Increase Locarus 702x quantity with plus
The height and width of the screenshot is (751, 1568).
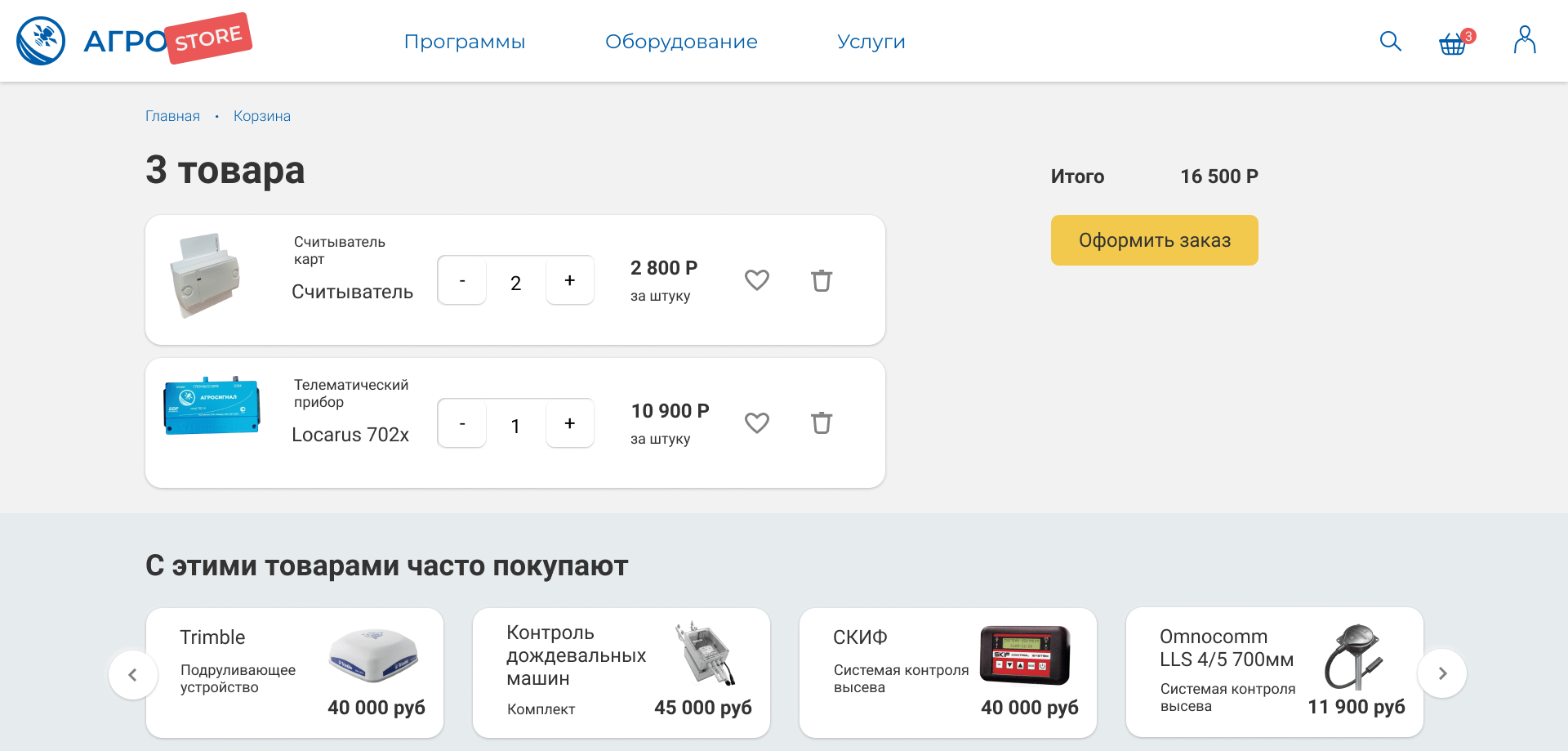point(570,423)
